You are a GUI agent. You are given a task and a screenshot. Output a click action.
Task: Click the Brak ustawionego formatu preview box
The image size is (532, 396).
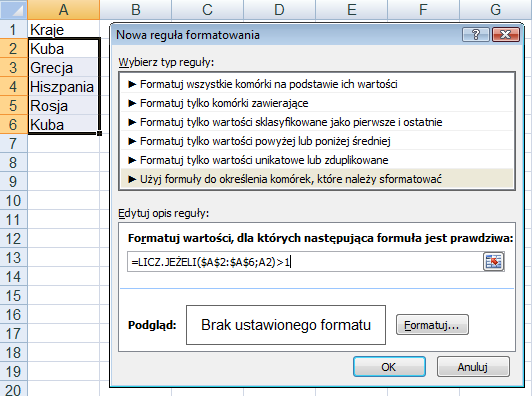(x=286, y=325)
